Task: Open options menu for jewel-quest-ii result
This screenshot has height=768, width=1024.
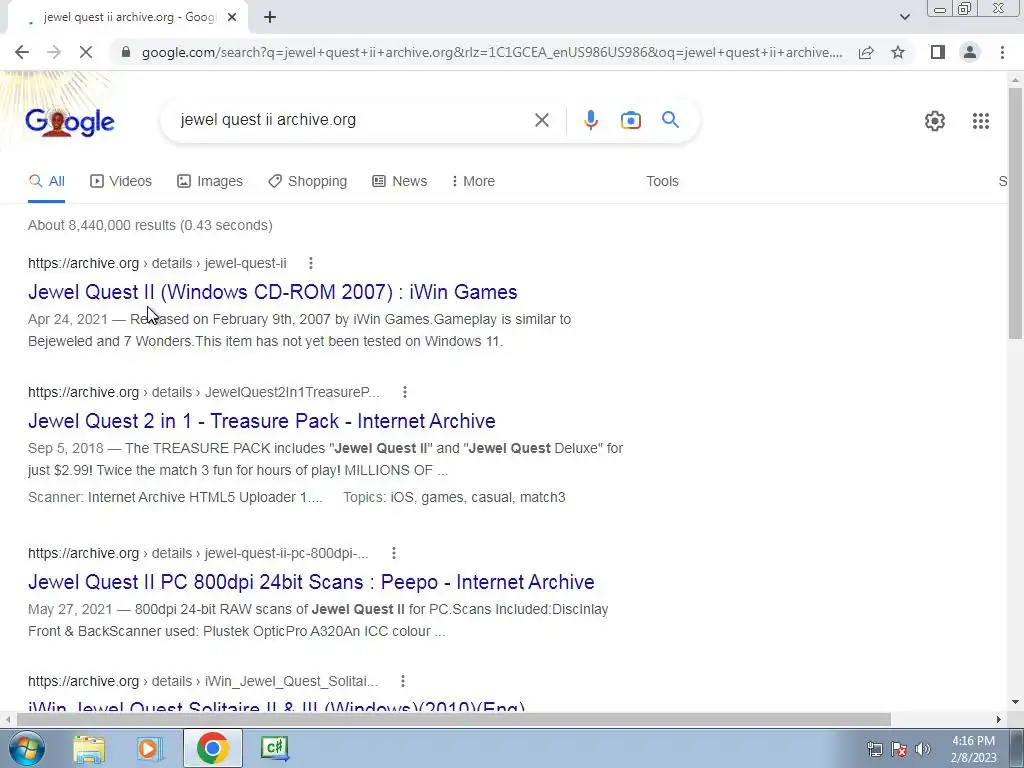Action: click(311, 263)
